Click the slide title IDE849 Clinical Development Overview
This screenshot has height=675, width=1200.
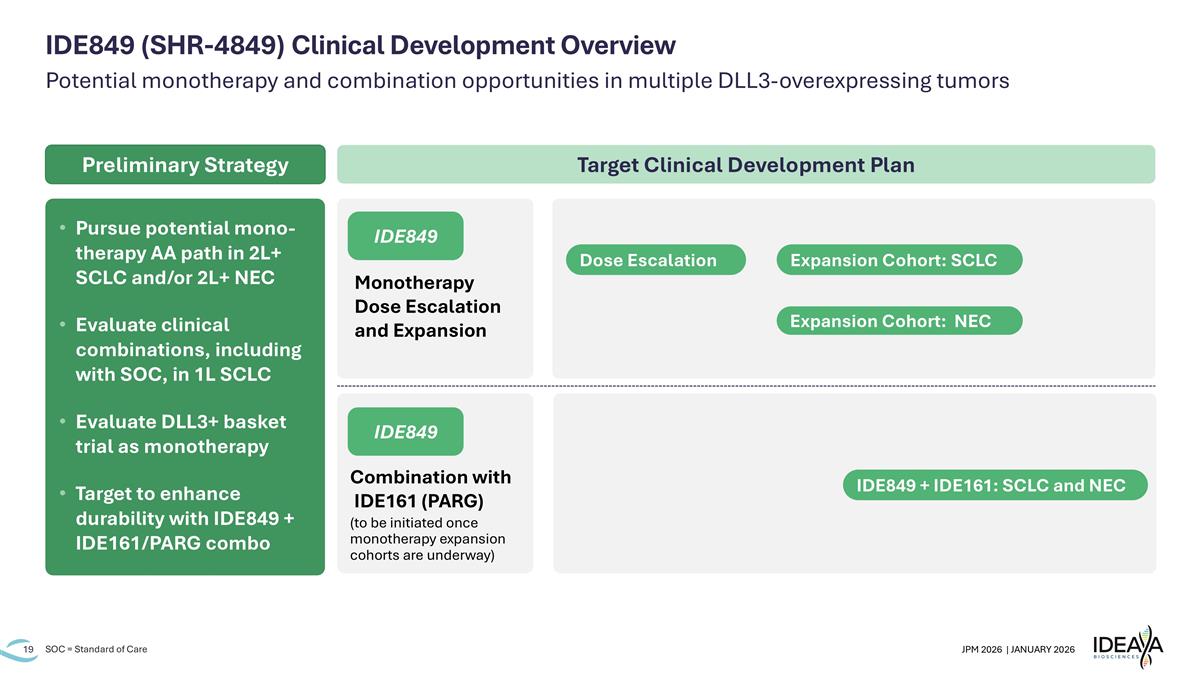(360, 45)
